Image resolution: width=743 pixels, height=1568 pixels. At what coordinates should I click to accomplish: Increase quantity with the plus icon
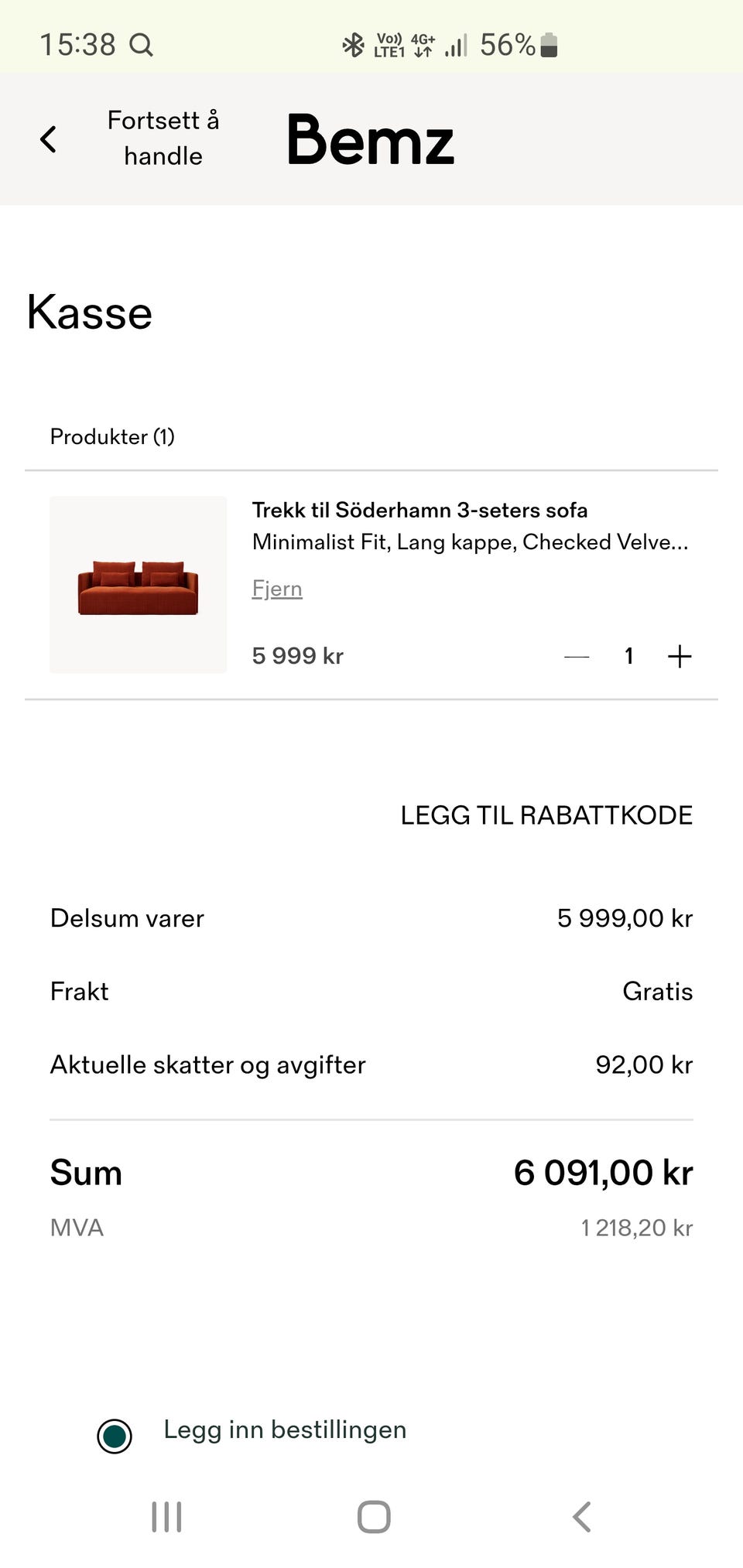click(x=680, y=657)
